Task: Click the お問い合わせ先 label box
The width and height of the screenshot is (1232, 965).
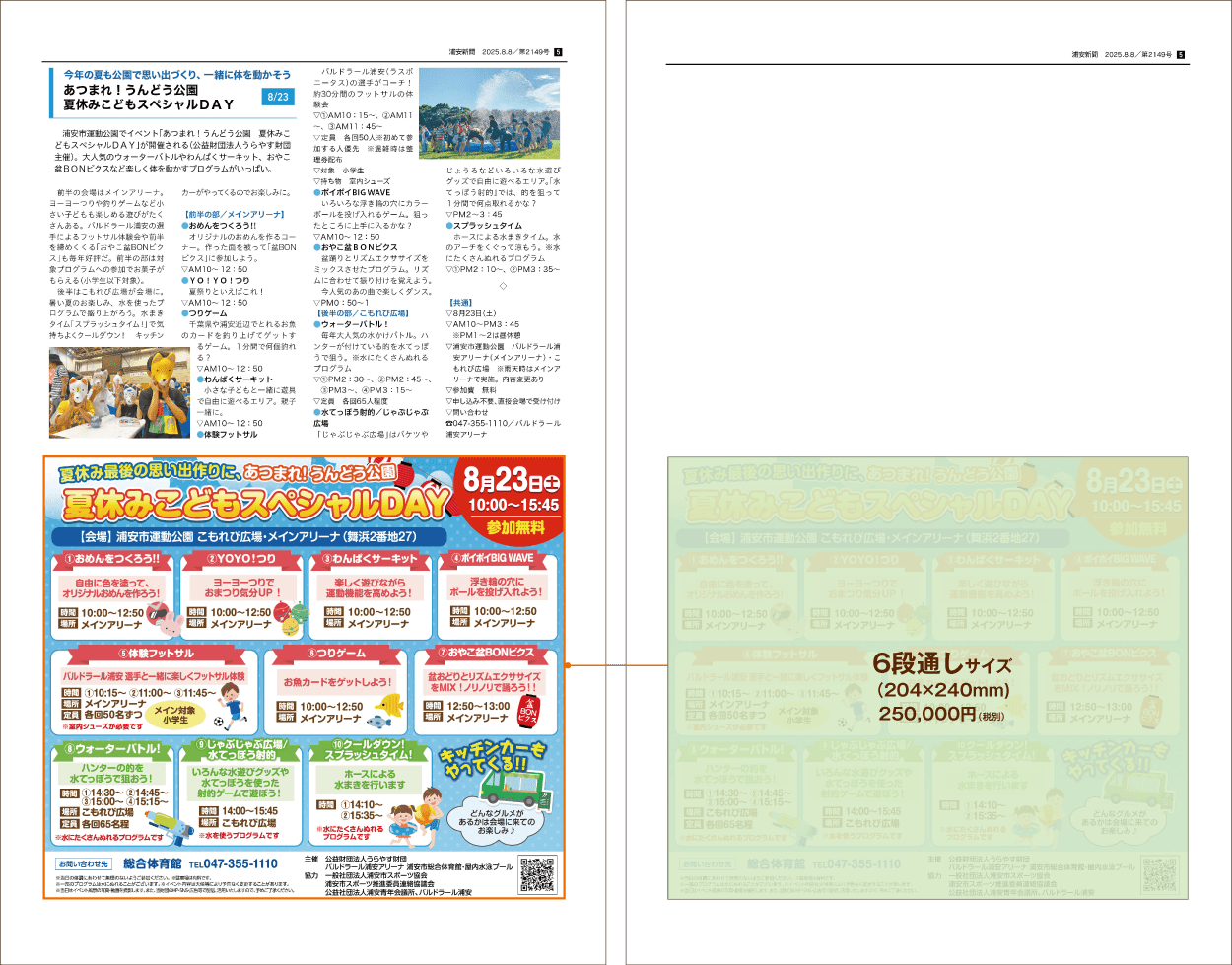Action: click(84, 864)
